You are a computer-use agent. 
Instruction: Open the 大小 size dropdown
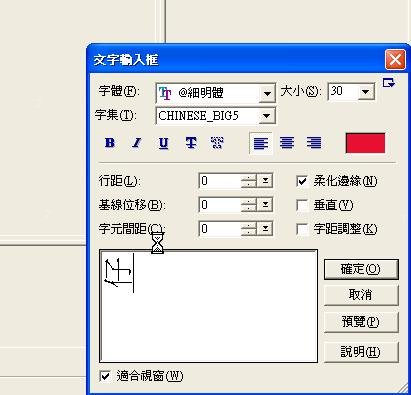(x=366, y=91)
